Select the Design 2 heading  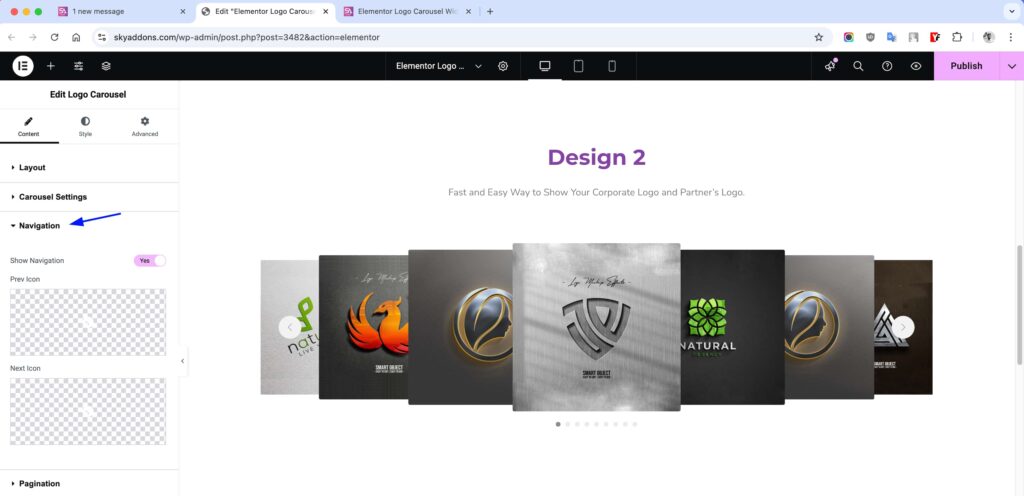click(596, 157)
